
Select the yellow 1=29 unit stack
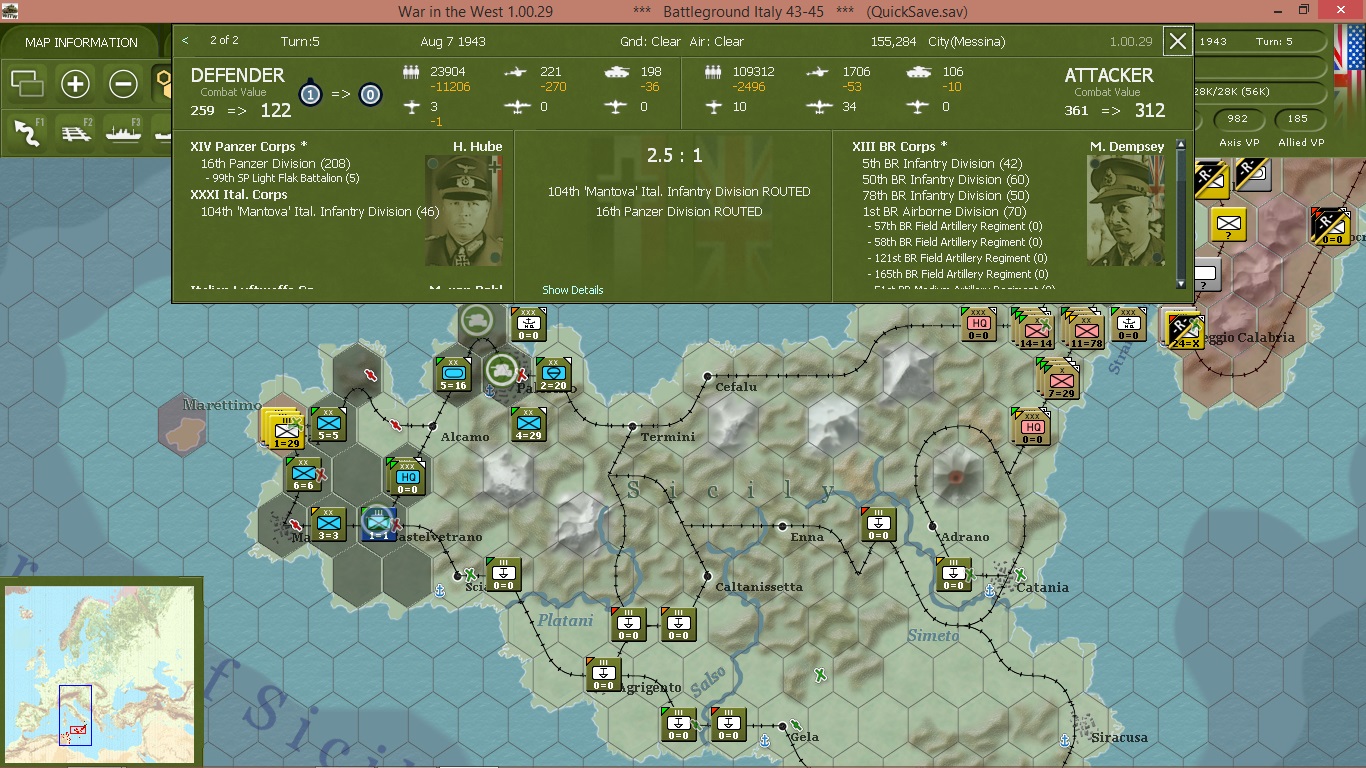point(285,429)
